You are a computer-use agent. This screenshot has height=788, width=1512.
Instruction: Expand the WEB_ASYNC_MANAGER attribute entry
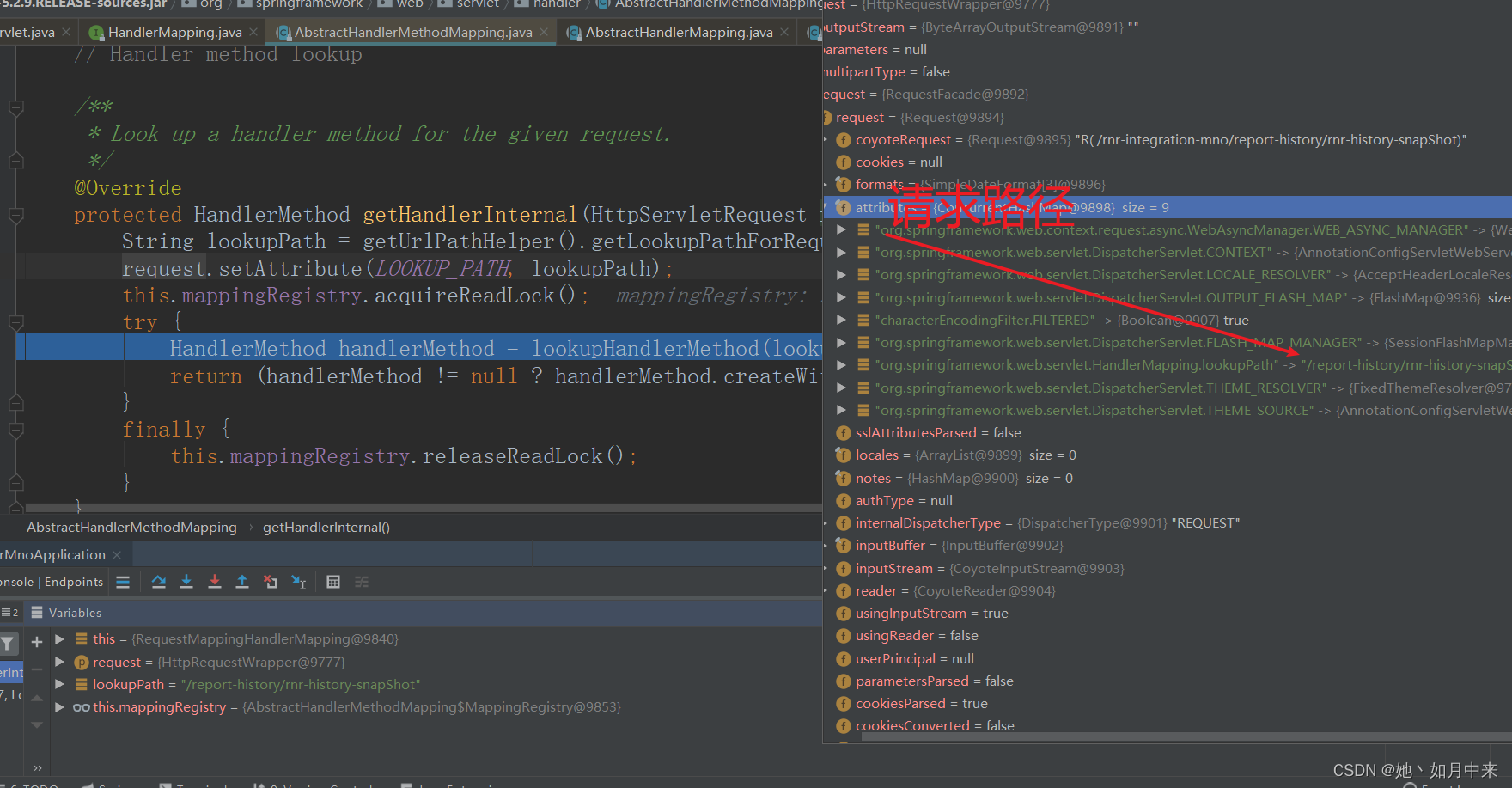pos(842,229)
